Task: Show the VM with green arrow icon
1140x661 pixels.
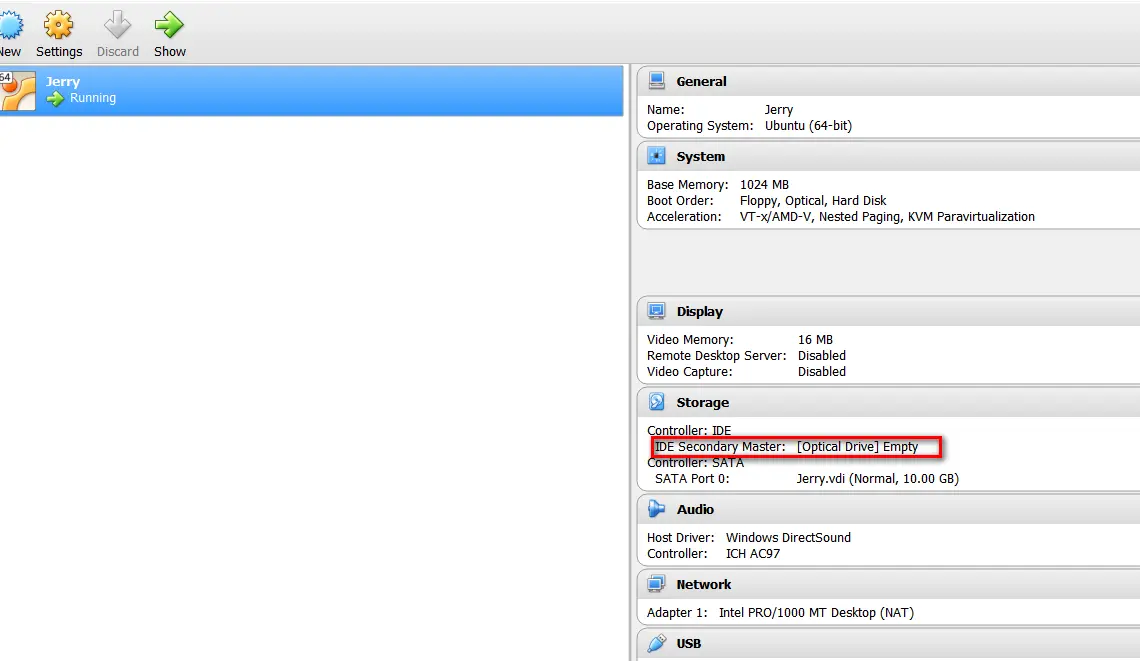Action: 169,25
